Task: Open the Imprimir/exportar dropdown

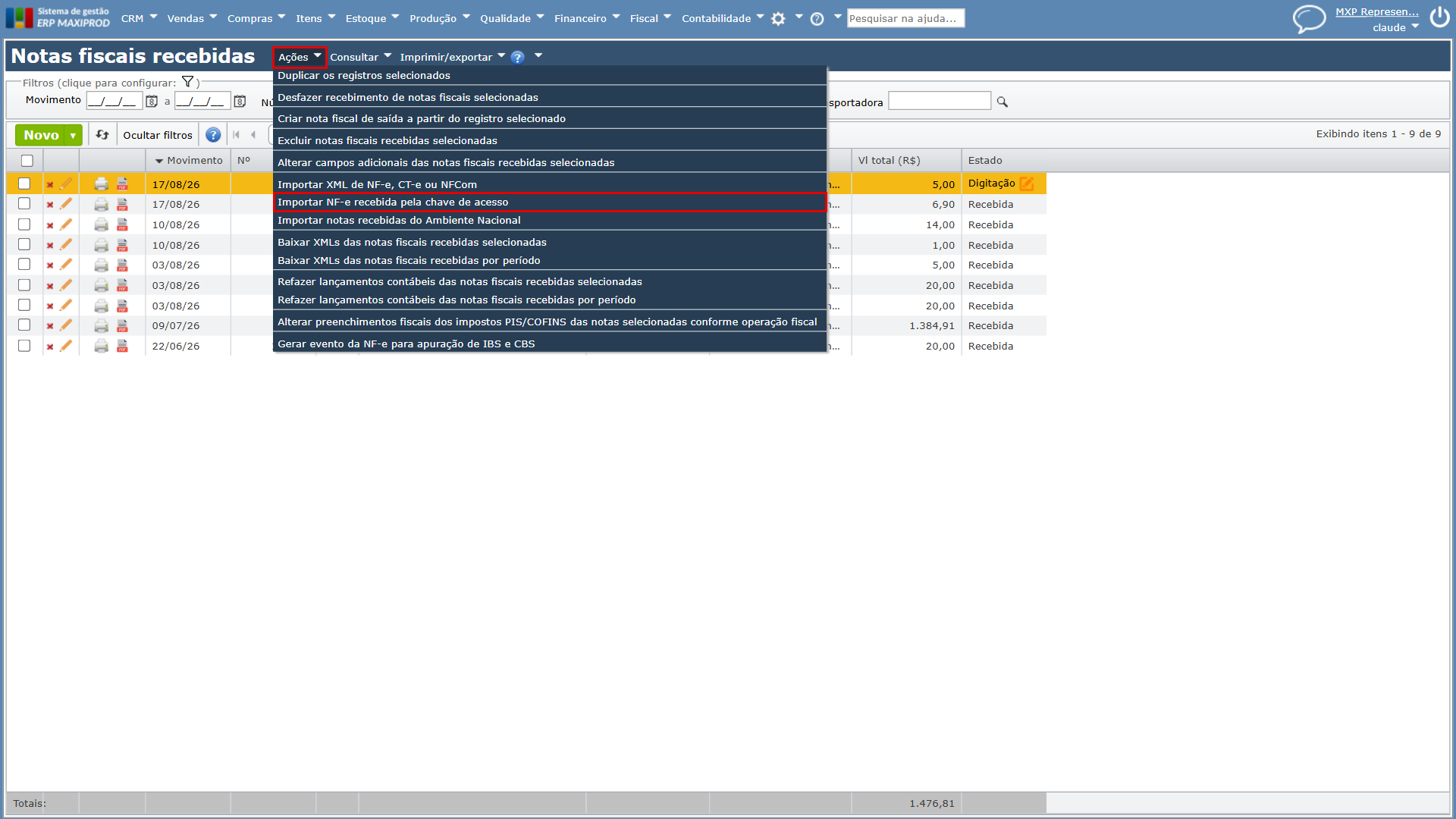Action: [x=452, y=57]
